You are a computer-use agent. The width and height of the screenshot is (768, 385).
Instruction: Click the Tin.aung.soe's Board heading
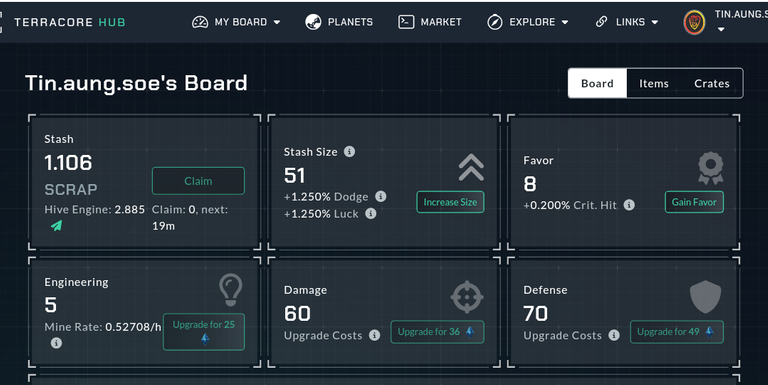coord(136,83)
